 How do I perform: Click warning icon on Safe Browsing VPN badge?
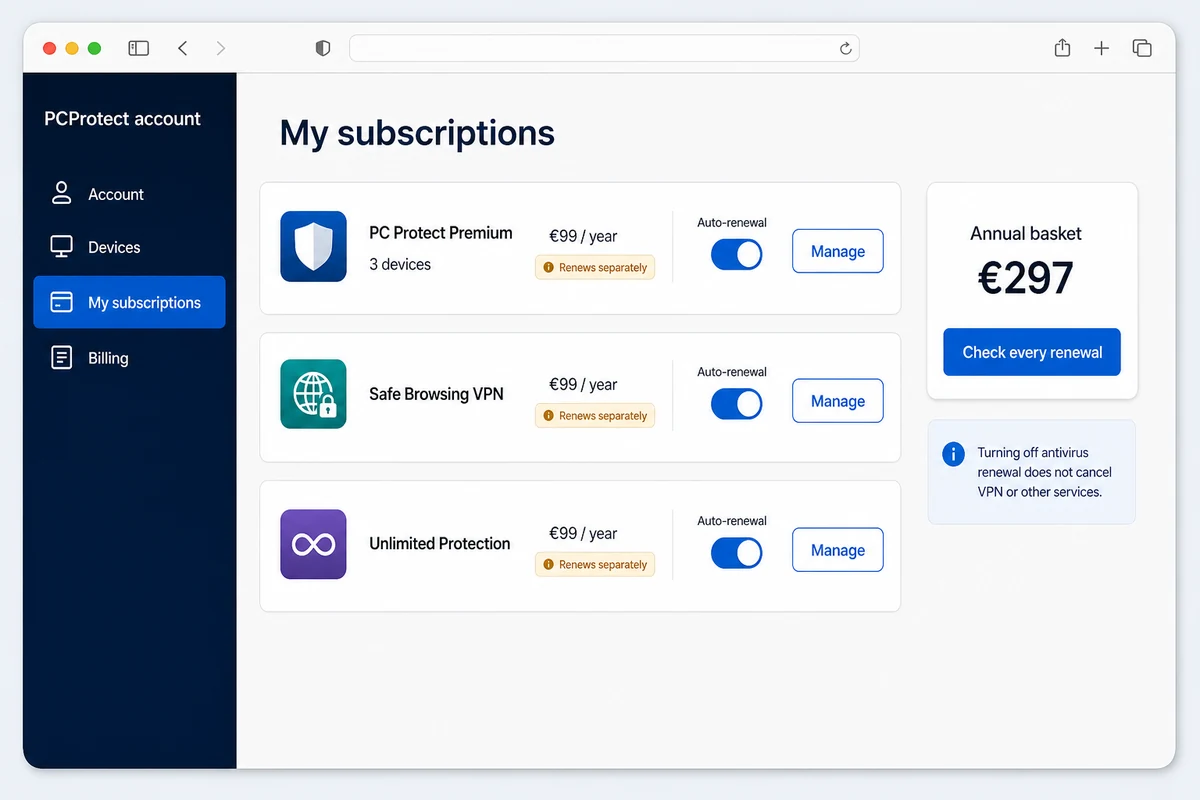tap(548, 416)
